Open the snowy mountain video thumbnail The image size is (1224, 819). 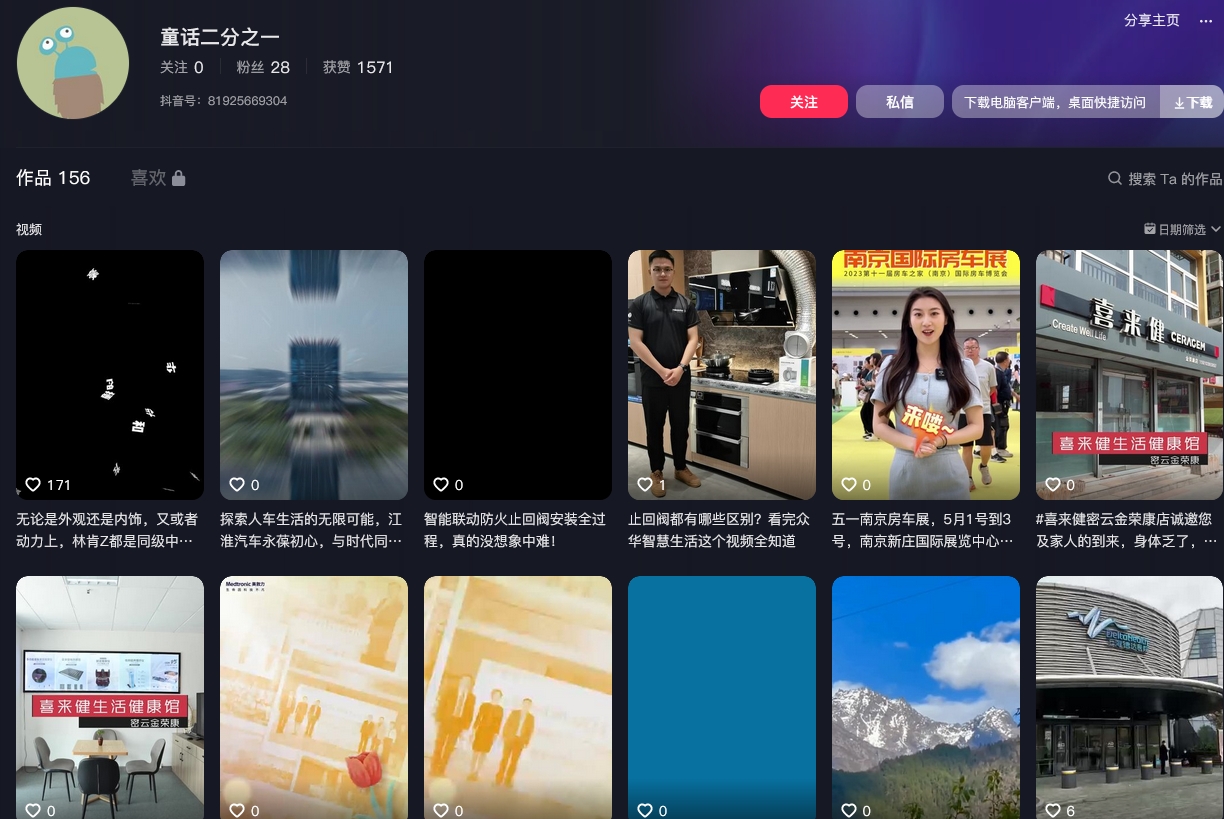pos(926,697)
